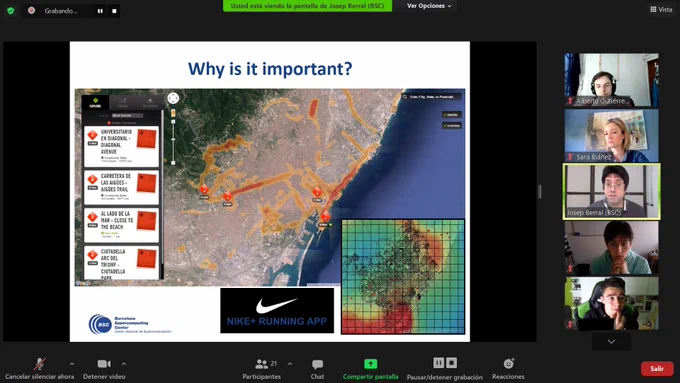Leave meeting with Salir button
Viewport: 680px width, 383px height.
tap(657, 369)
